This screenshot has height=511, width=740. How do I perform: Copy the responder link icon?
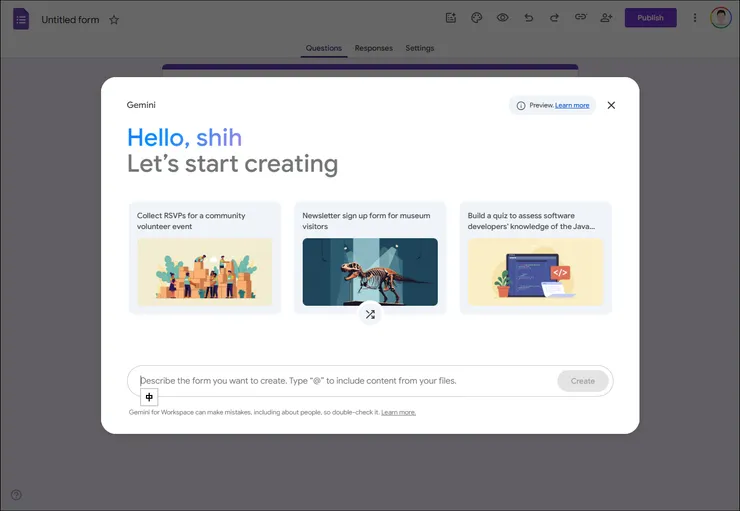click(580, 17)
